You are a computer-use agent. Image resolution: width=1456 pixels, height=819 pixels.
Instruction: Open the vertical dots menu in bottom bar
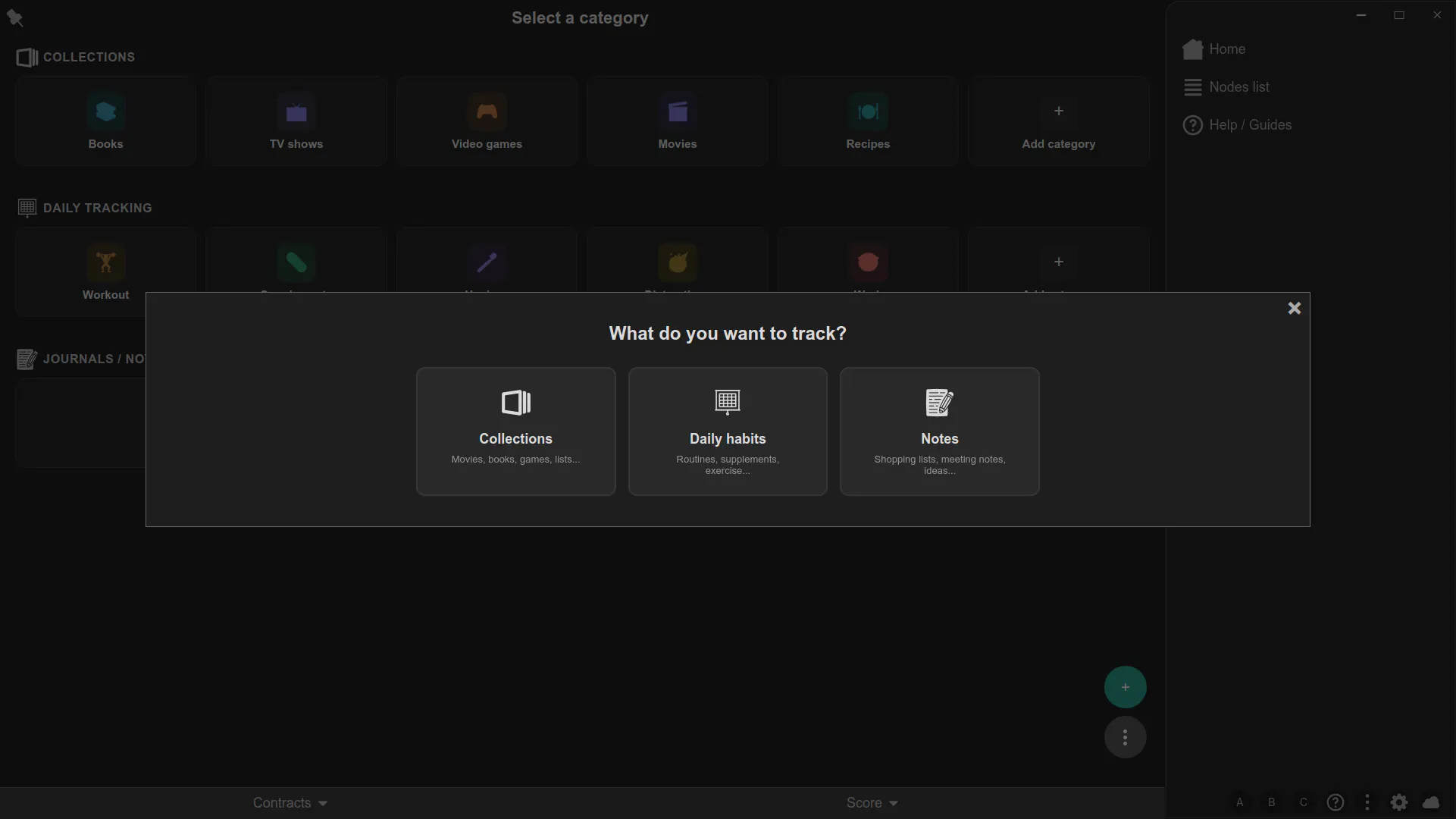point(1367,802)
